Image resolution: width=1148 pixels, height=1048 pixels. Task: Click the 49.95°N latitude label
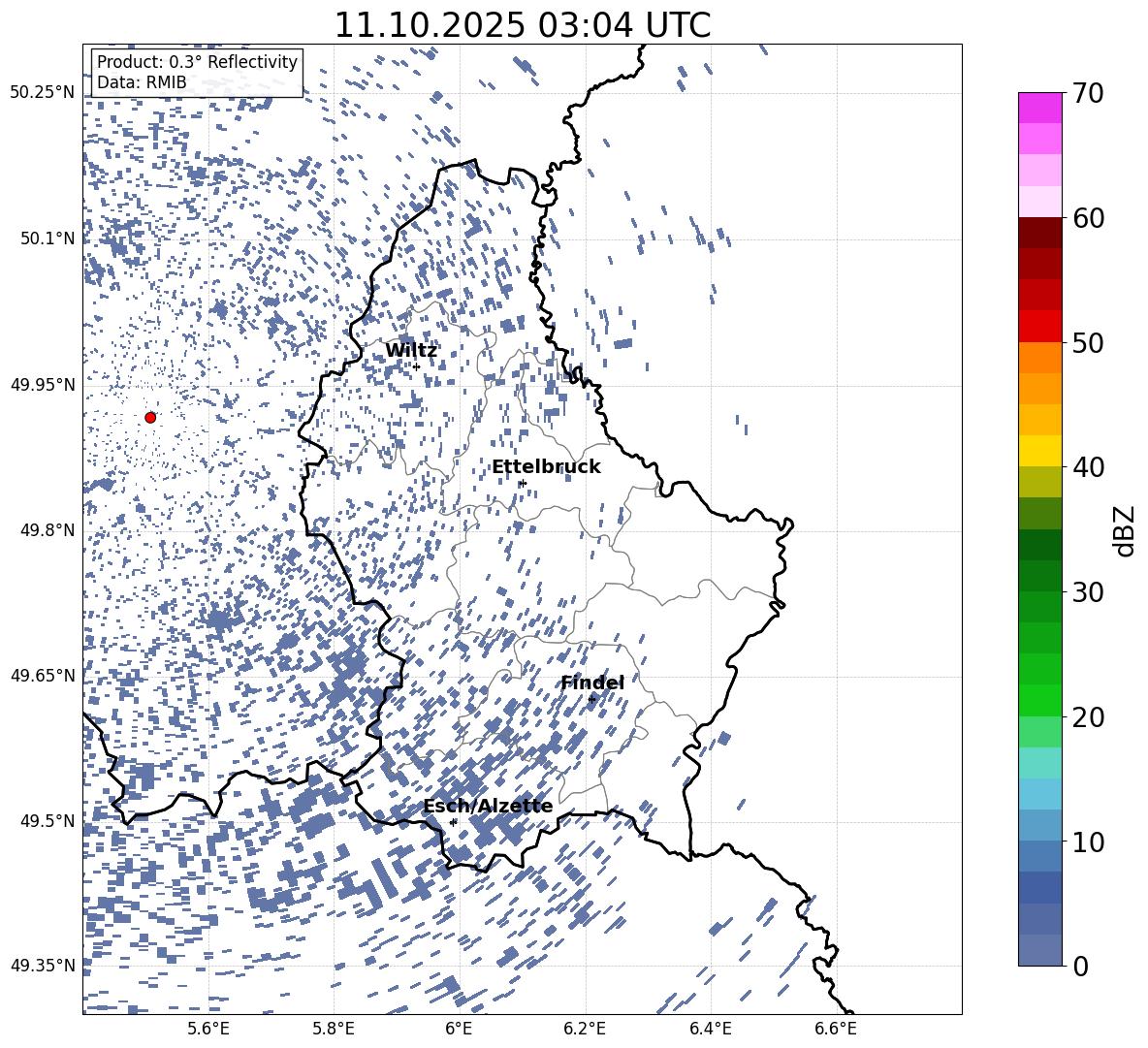(x=43, y=384)
